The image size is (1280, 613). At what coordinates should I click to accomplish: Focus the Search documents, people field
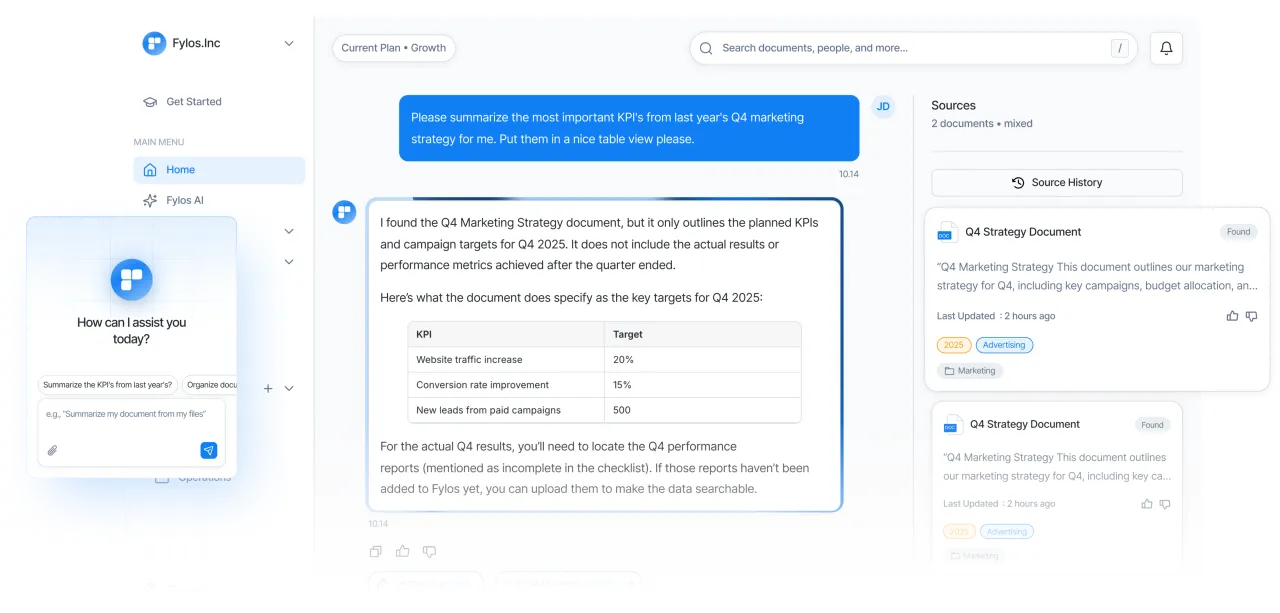click(913, 48)
